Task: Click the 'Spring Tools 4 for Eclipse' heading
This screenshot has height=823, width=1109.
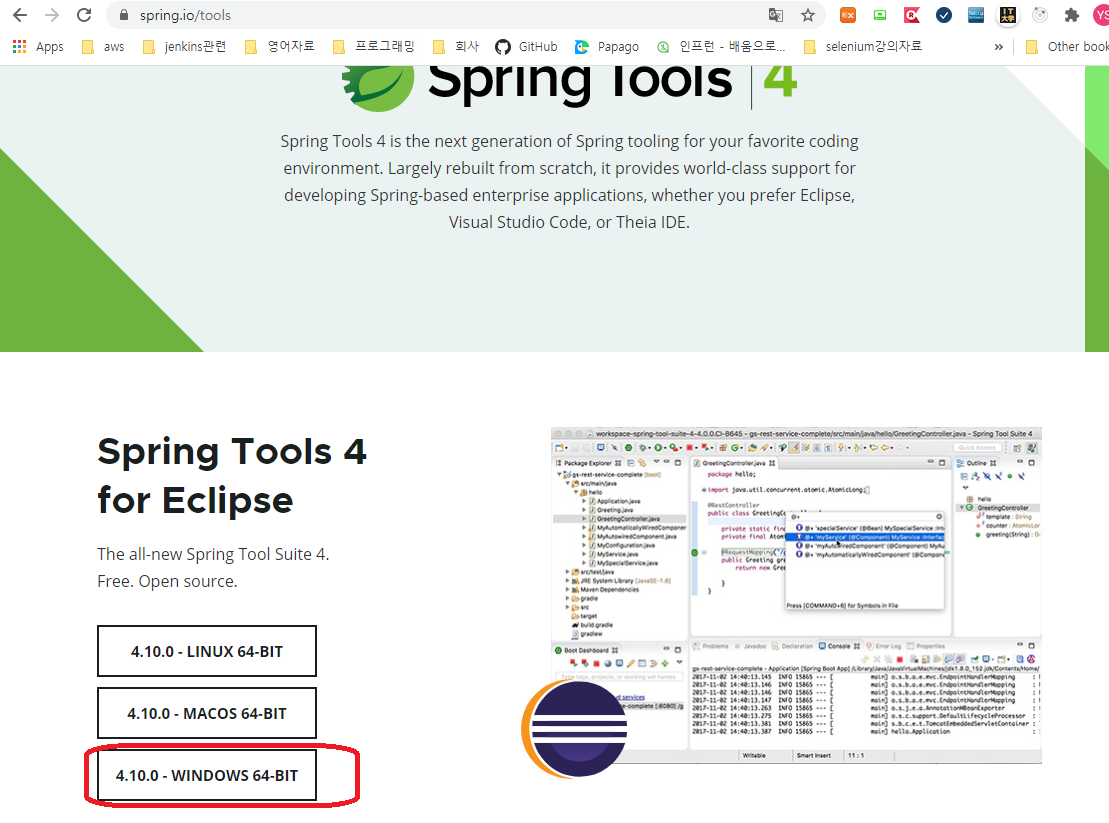Action: tap(232, 476)
